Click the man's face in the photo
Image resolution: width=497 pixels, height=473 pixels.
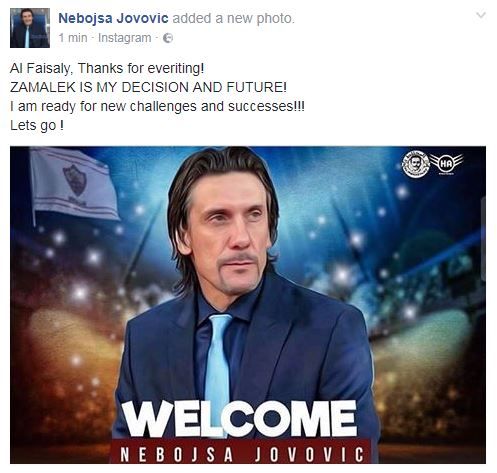pyautogui.click(x=230, y=233)
